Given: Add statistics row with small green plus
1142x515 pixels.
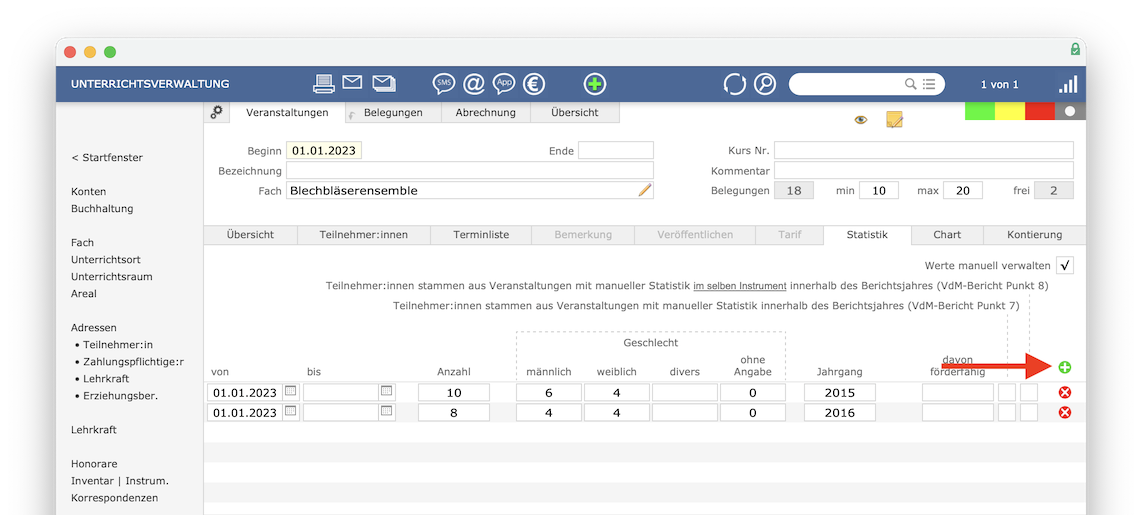Looking at the screenshot, I should (x=1065, y=367).
